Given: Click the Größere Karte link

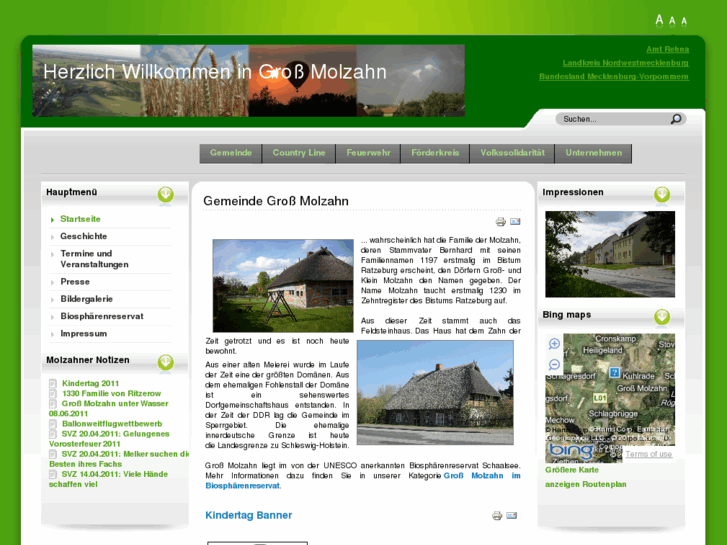Looking at the screenshot, I should (x=572, y=470).
